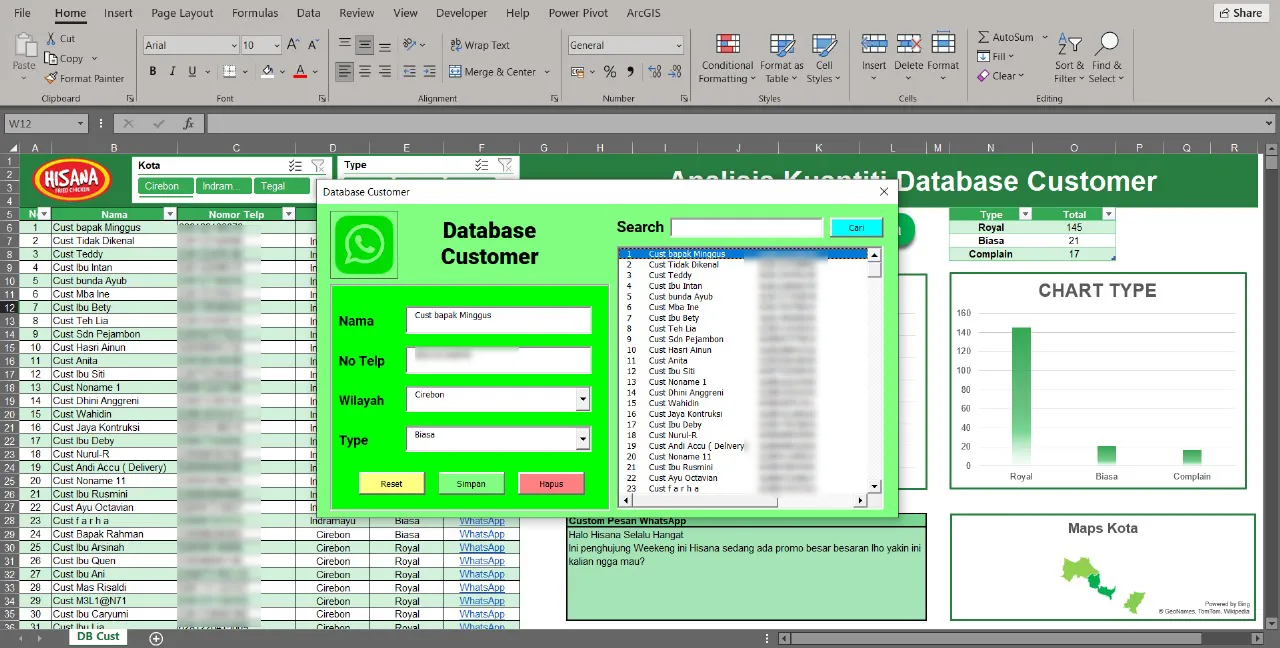The height and width of the screenshot is (648, 1280).
Task: Open the font name dropdown Arial
Action: tap(234, 45)
